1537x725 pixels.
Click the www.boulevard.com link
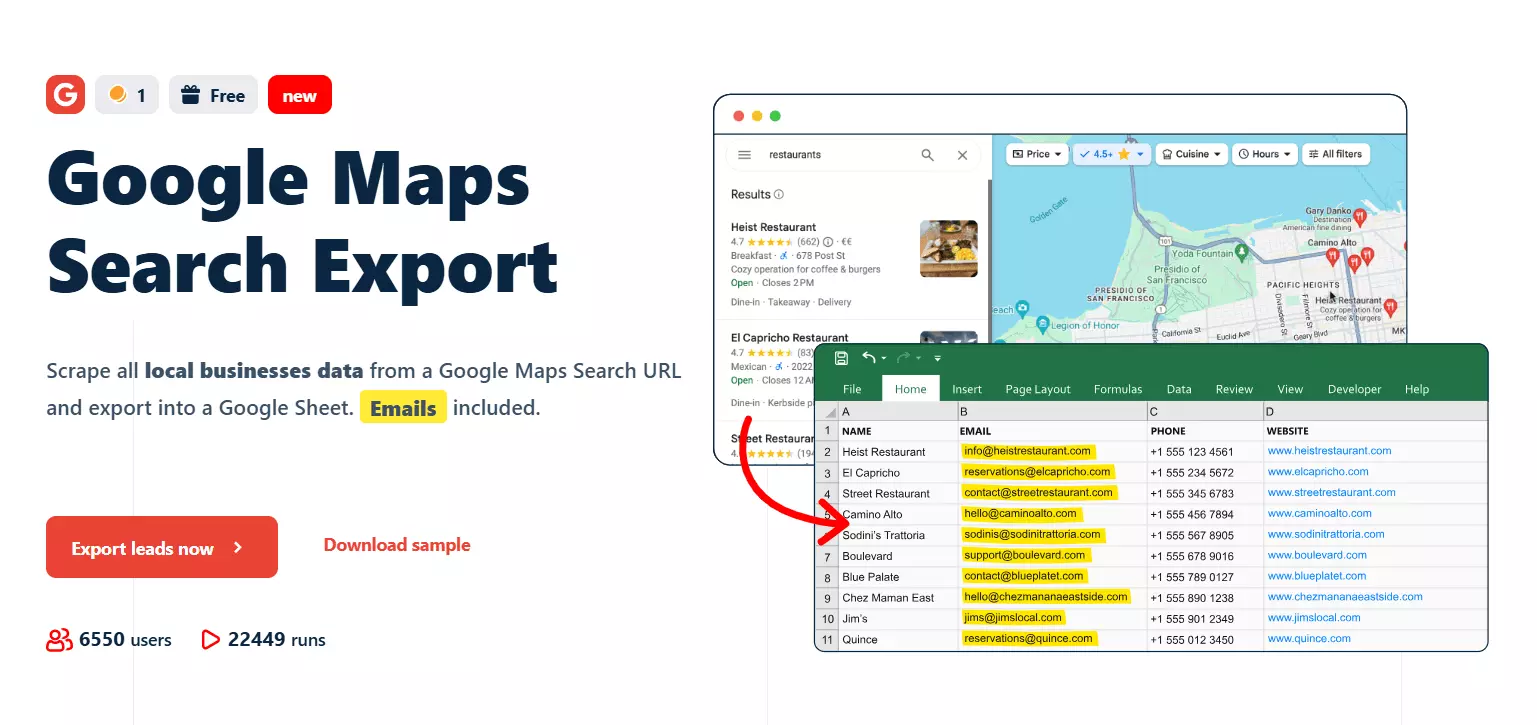pyautogui.click(x=1317, y=555)
